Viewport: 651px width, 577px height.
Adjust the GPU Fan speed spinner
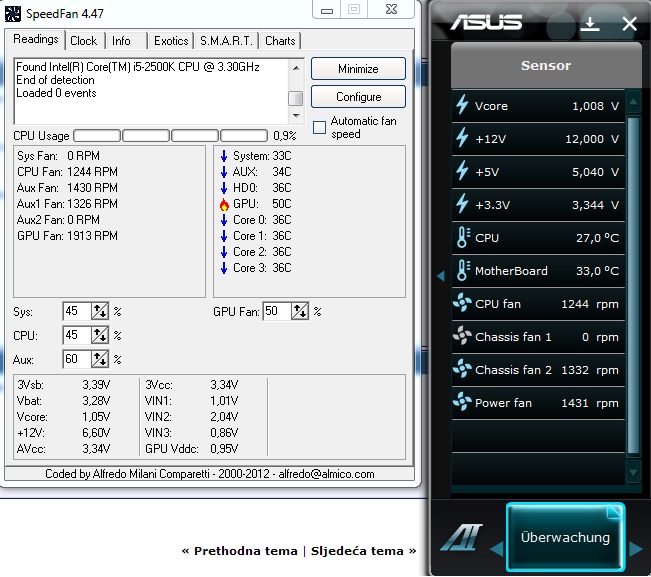(300, 312)
